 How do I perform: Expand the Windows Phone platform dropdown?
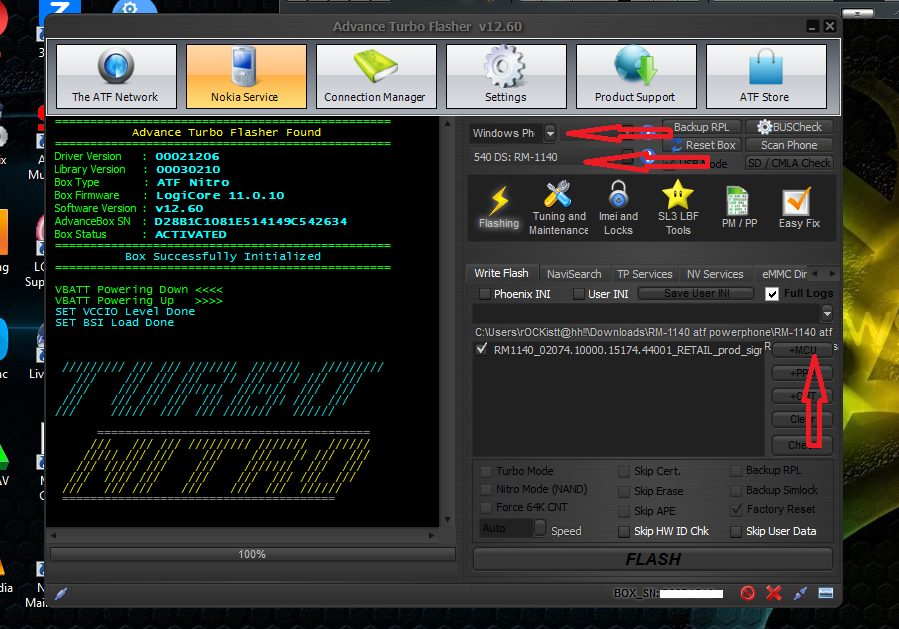[550, 133]
